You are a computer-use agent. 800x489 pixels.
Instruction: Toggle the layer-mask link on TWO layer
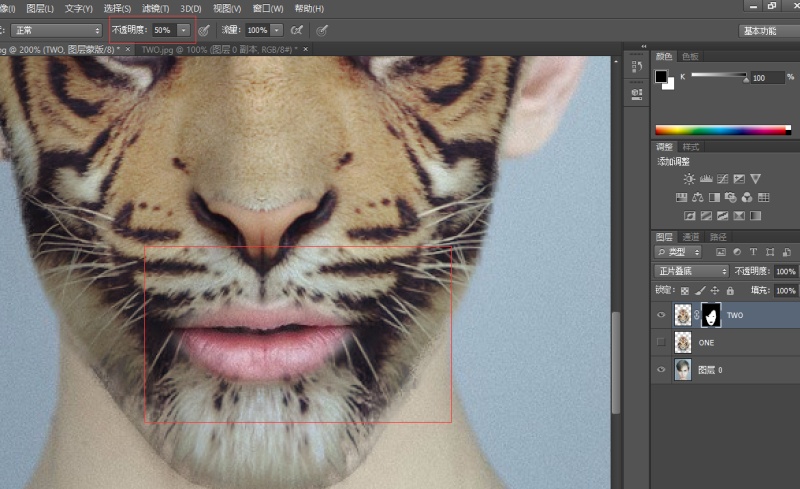click(697, 315)
